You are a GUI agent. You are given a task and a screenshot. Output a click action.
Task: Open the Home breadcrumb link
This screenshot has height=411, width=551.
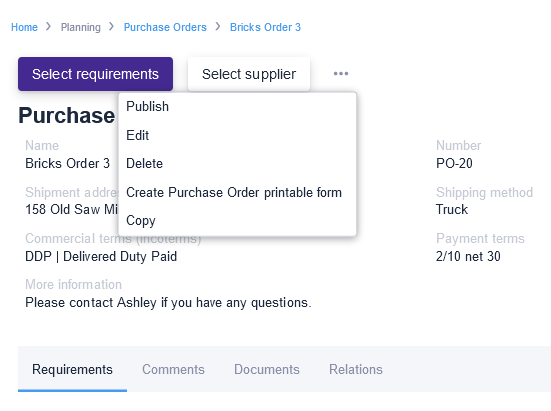(24, 27)
